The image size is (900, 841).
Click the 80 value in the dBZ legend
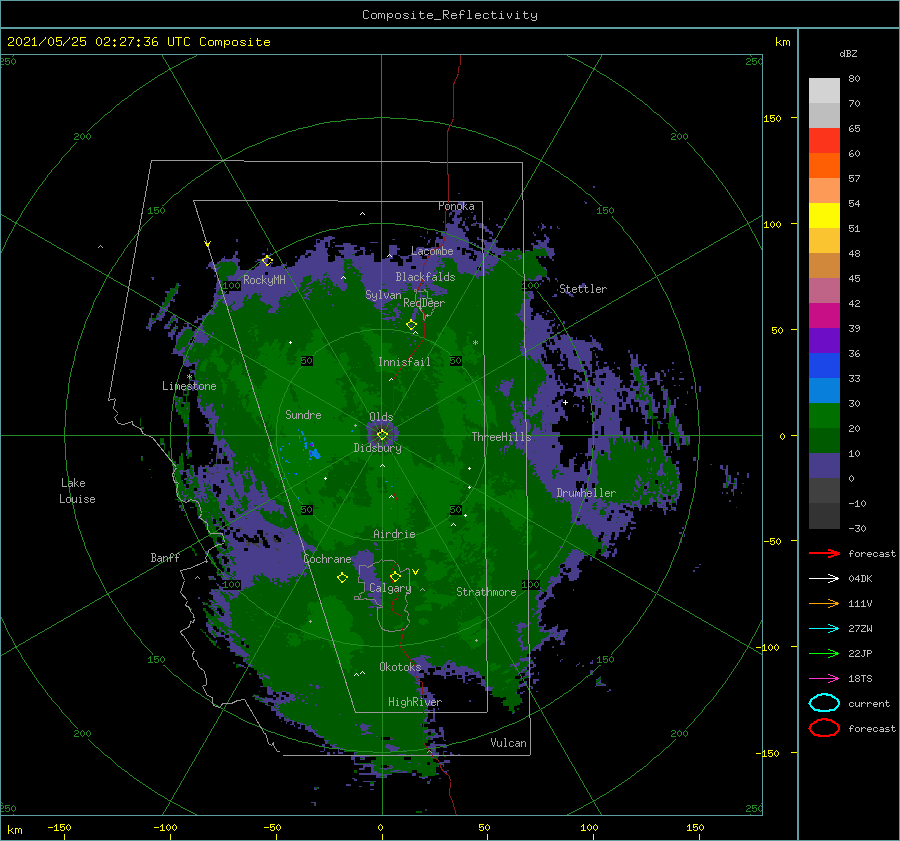(x=854, y=79)
